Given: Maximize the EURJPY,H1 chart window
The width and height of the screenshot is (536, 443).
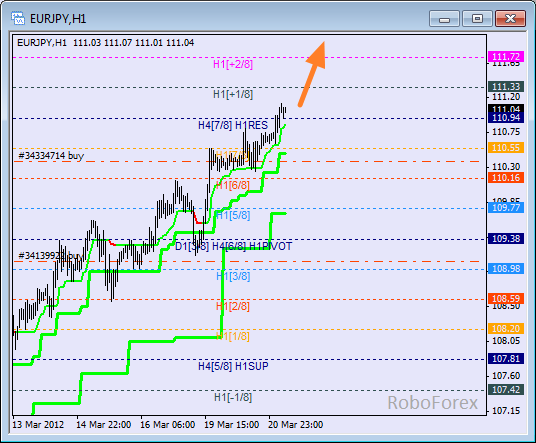Looking at the screenshot, I should pos(477,18).
